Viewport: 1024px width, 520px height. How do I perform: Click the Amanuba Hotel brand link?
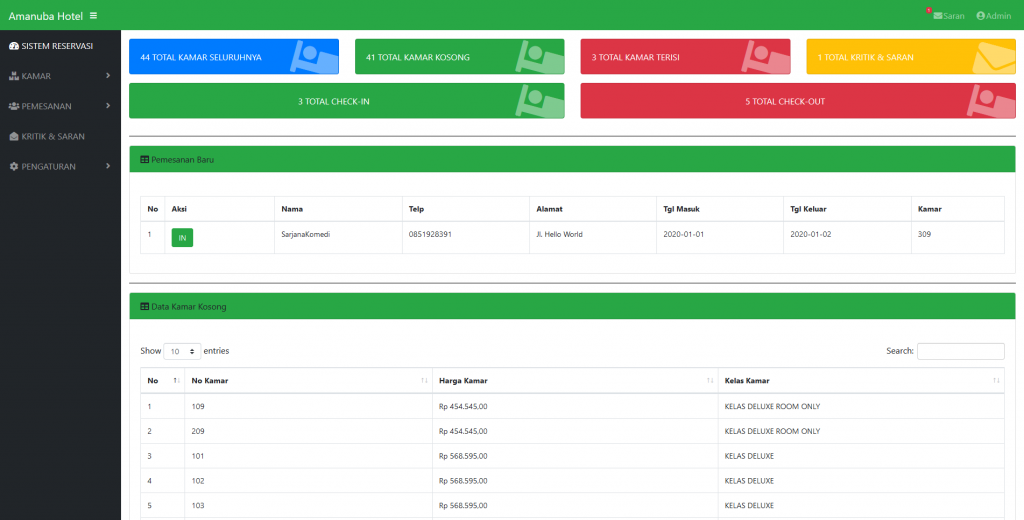(x=46, y=16)
